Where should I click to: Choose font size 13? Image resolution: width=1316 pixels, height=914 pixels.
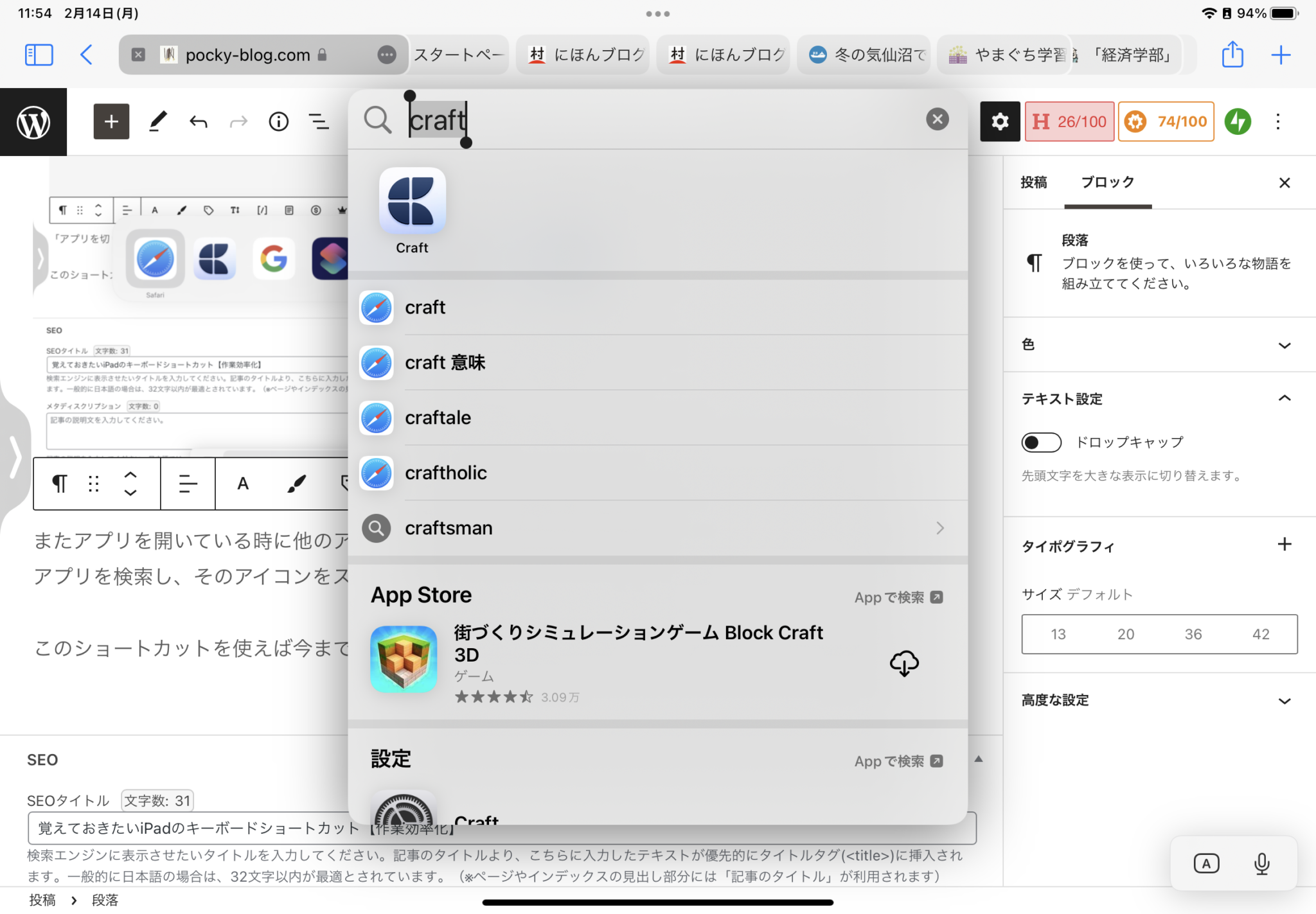click(x=1058, y=634)
